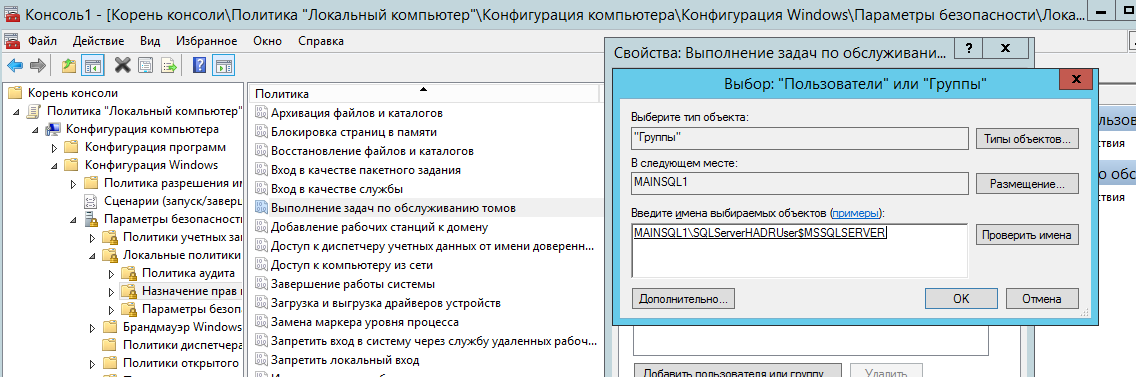Click the icon next to Вход в качестве службы
1136x377 pixels.
click(261, 188)
